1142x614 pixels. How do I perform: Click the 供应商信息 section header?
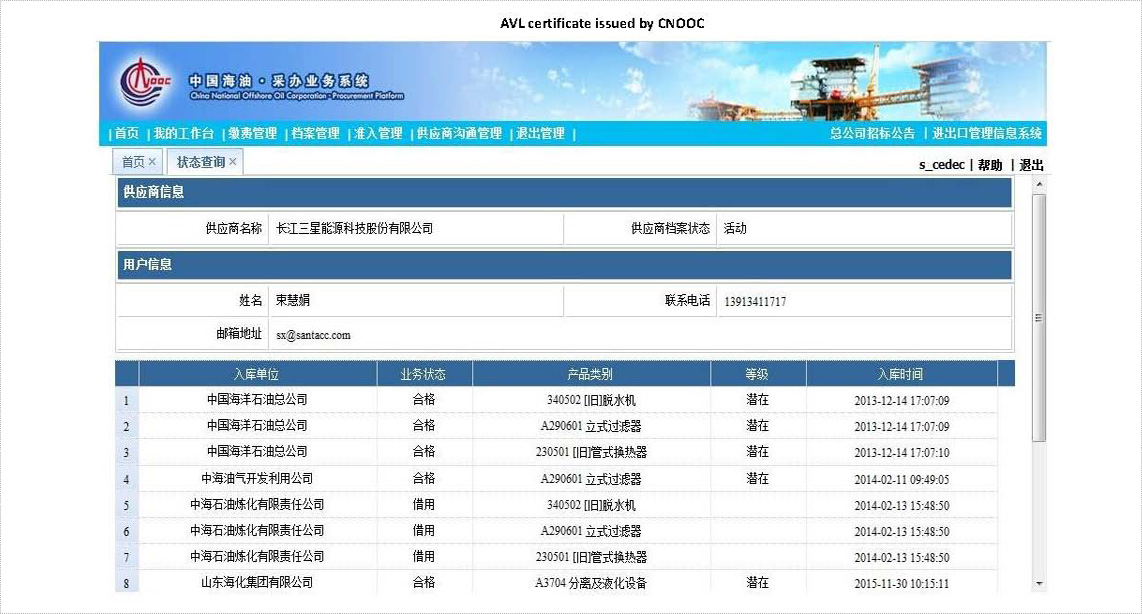click(x=564, y=192)
